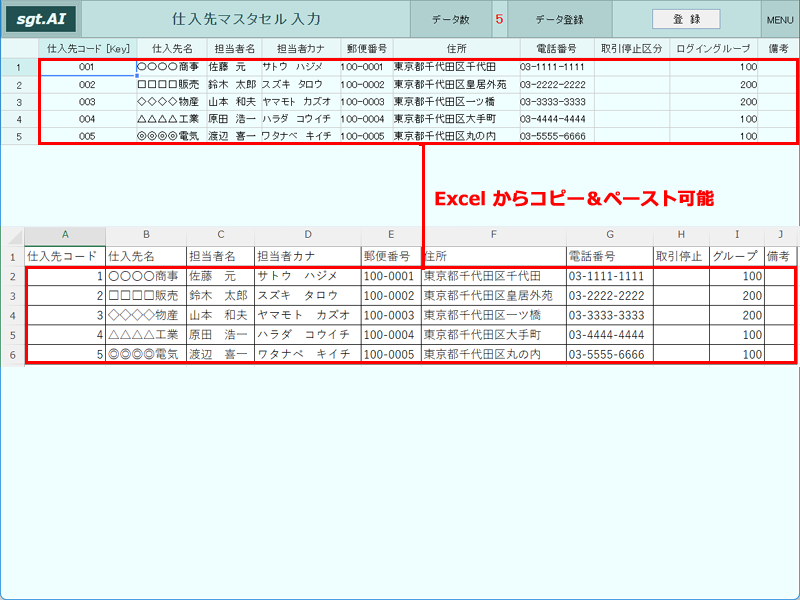800x600 pixels.
Task: Select Excel row header 6
Action: click(x=13, y=355)
